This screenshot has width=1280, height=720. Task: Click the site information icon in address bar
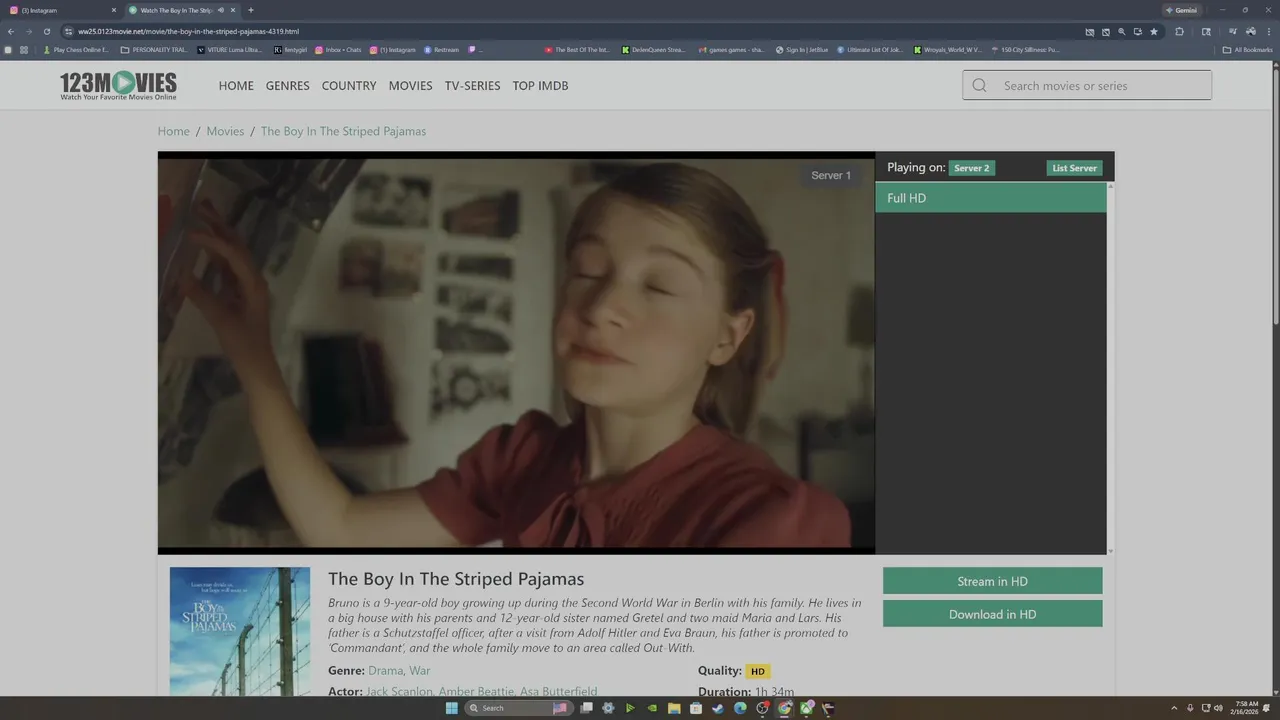69,31
